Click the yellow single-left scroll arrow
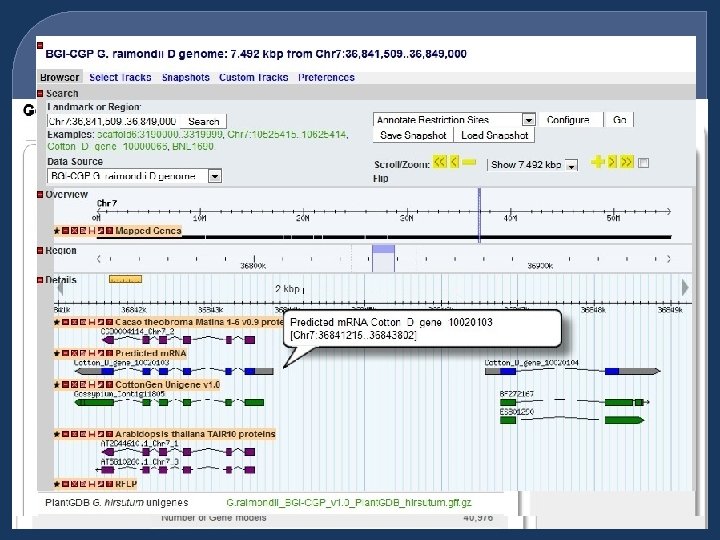 (x=454, y=162)
